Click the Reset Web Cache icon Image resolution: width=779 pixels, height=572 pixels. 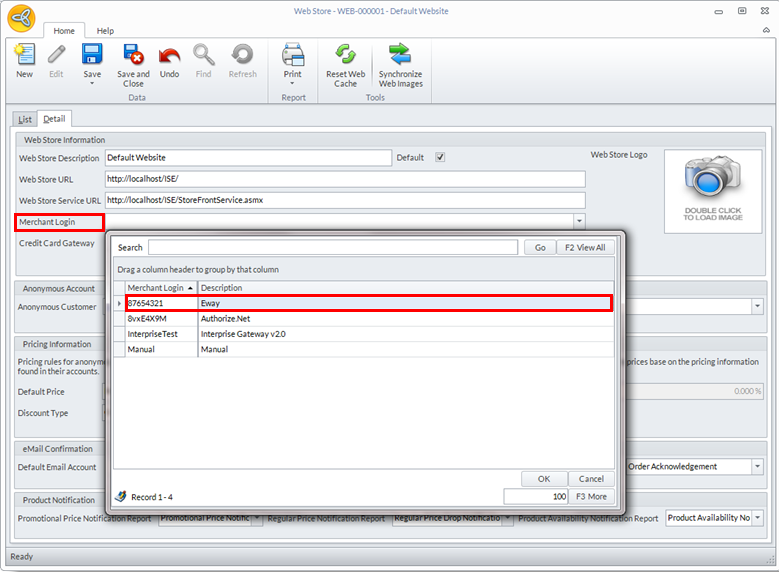coord(346,55)
